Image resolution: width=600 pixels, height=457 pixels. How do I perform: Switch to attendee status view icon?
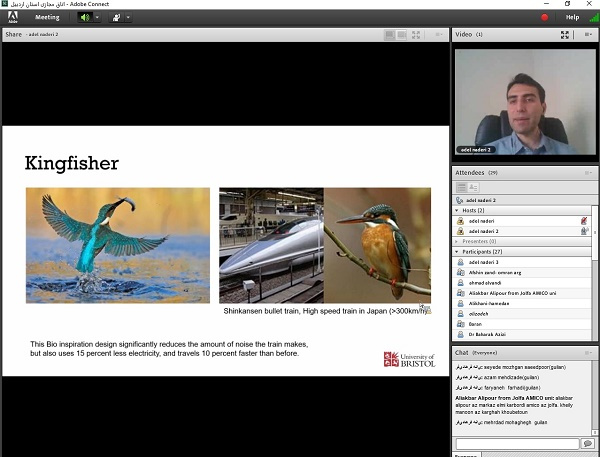474,187
